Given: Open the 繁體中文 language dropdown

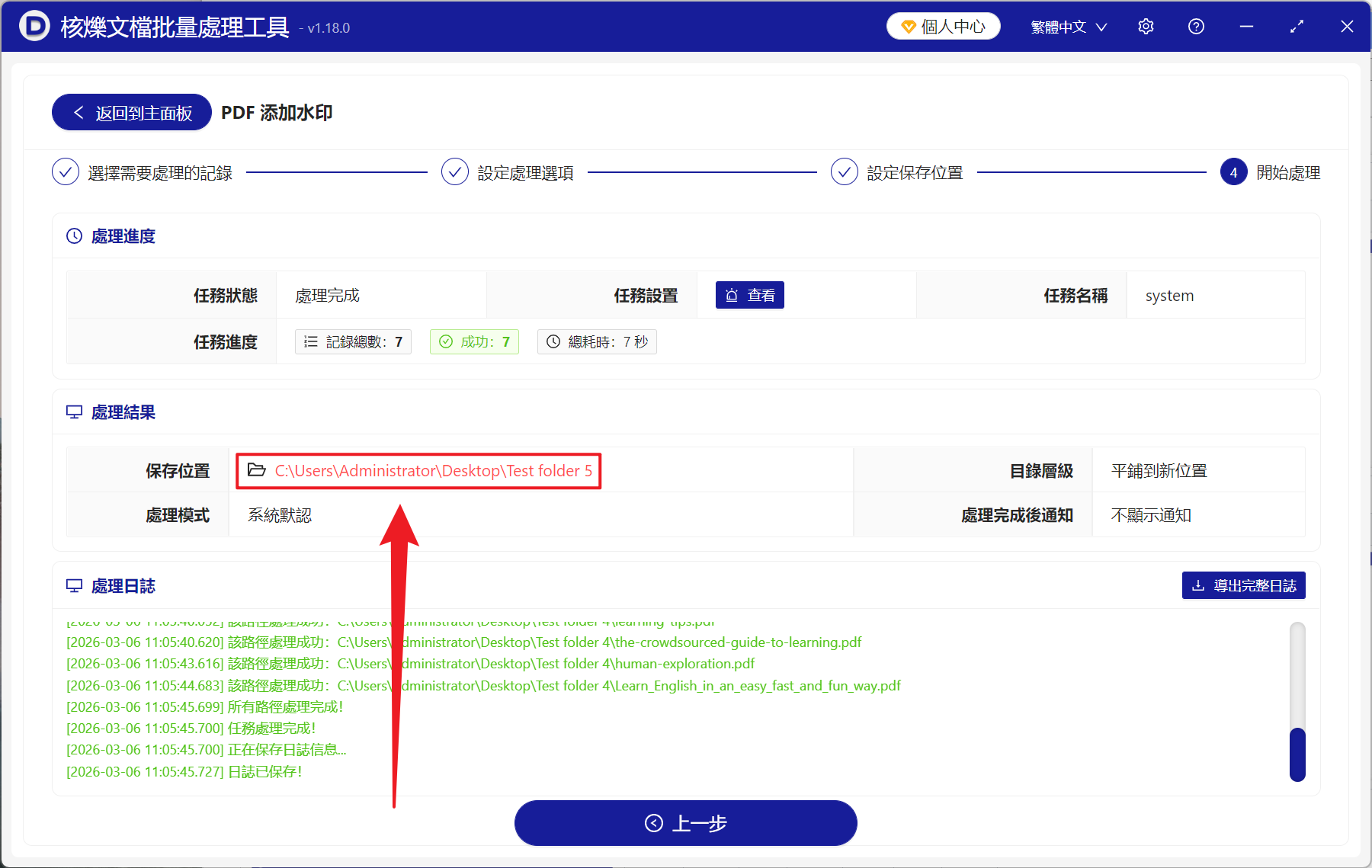Looking at the screenshot, I should point(1066,26).
